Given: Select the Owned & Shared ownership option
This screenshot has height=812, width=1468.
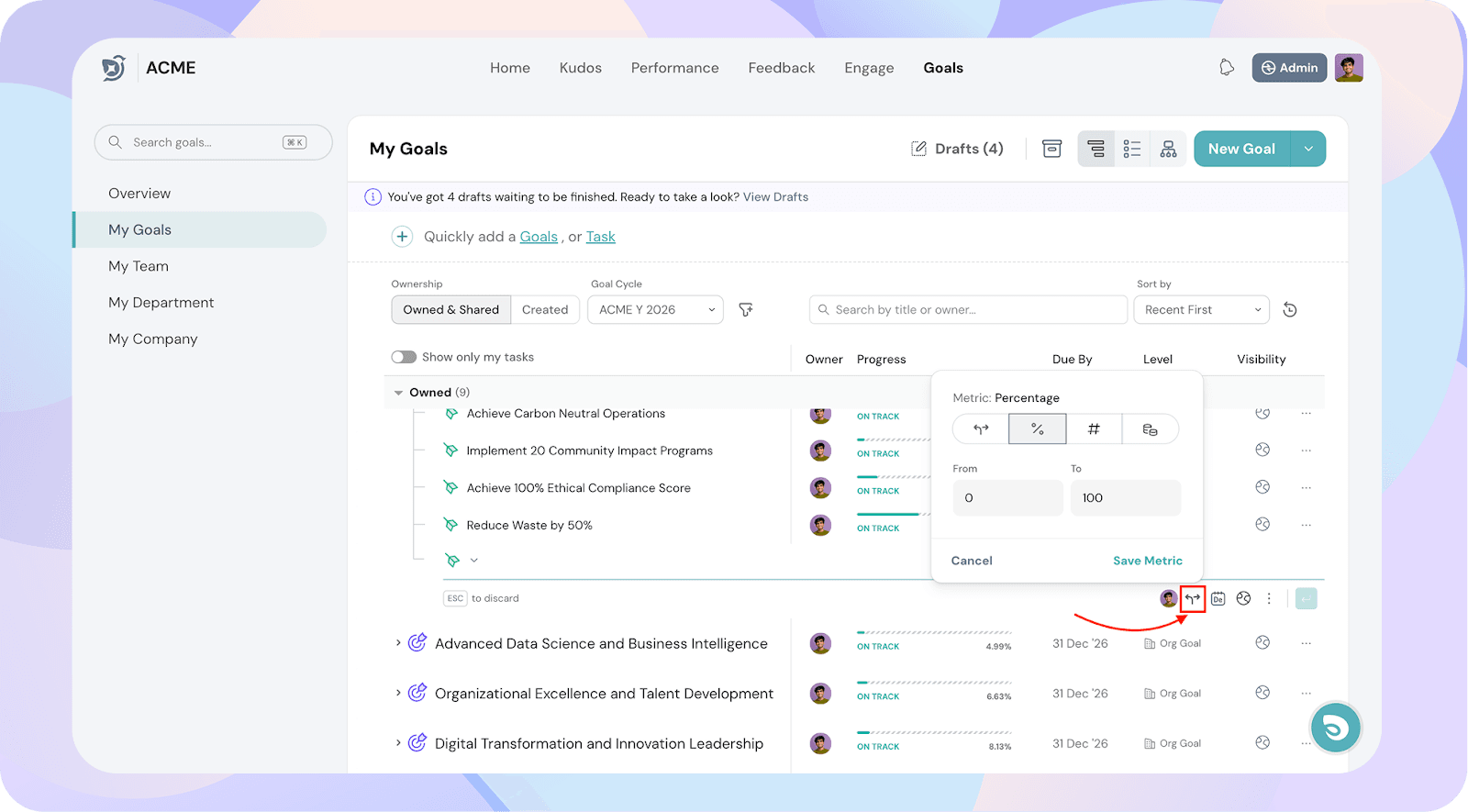Looking at the screenshot, I should [x=450, y=310].
